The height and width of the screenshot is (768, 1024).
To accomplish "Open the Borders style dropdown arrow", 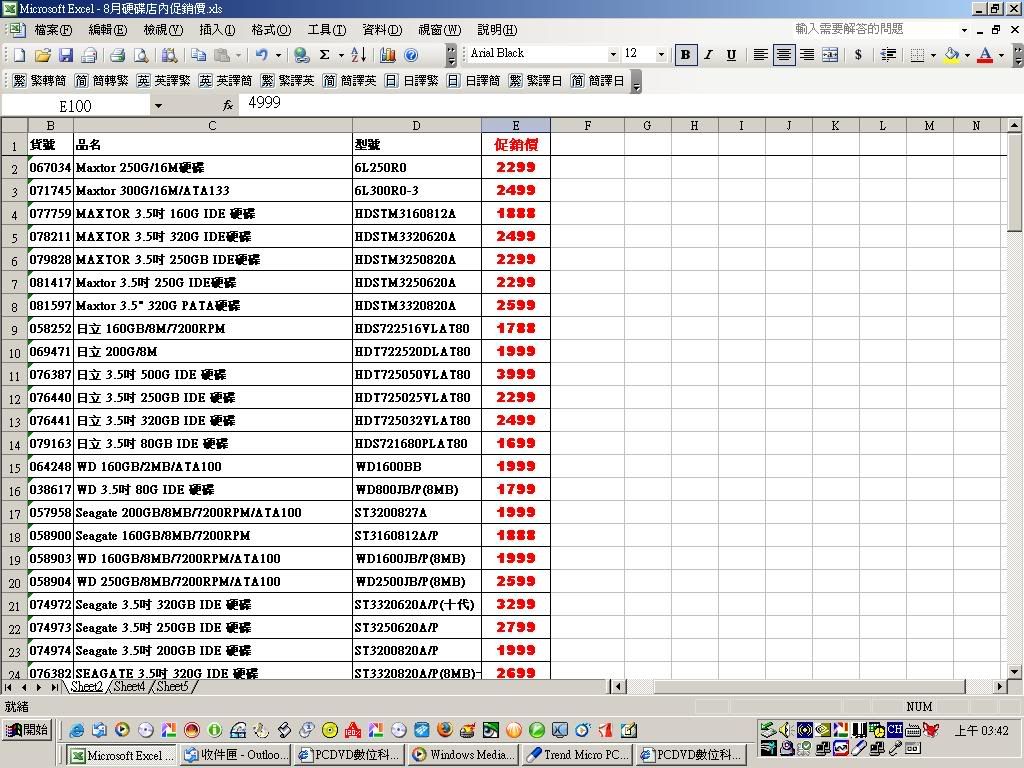I will 933,55.
